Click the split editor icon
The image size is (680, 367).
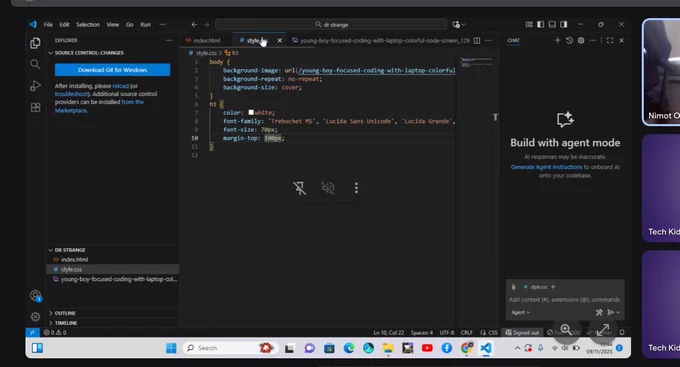coord(477,40)
